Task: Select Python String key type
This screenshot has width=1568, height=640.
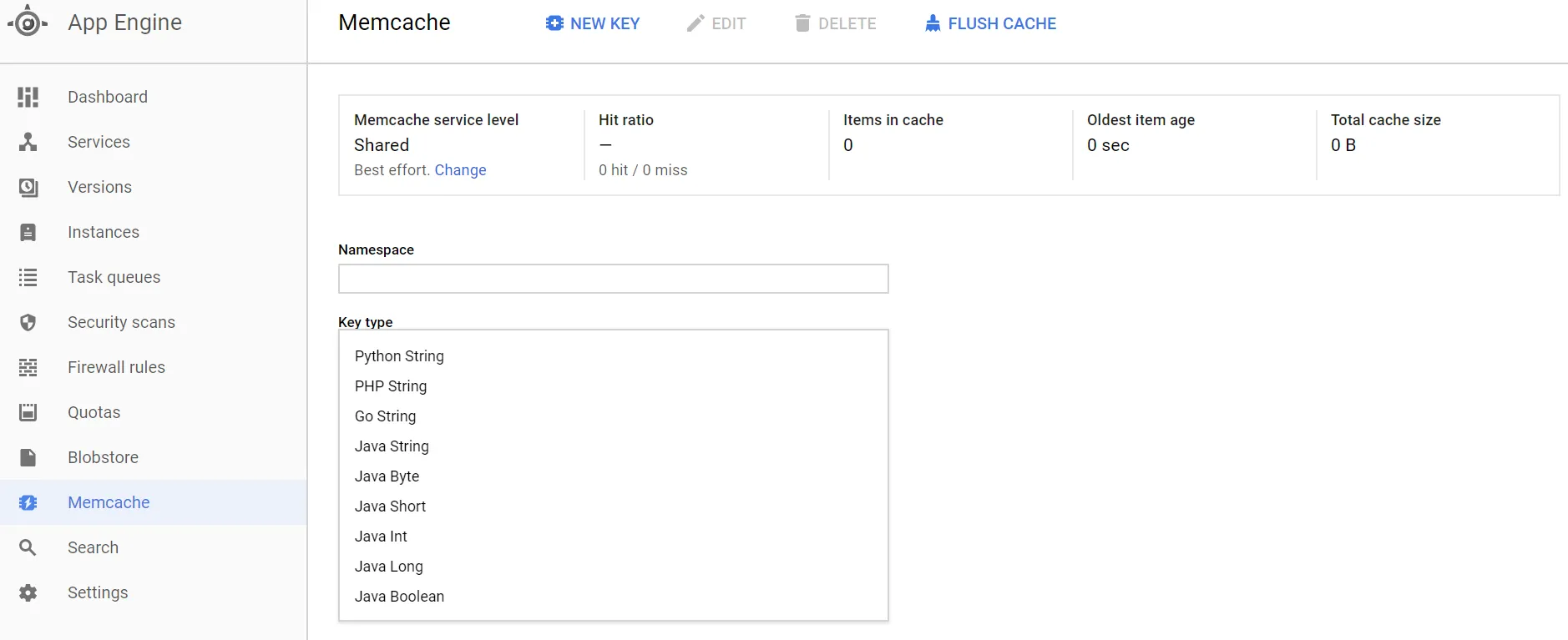Action: 614,356
